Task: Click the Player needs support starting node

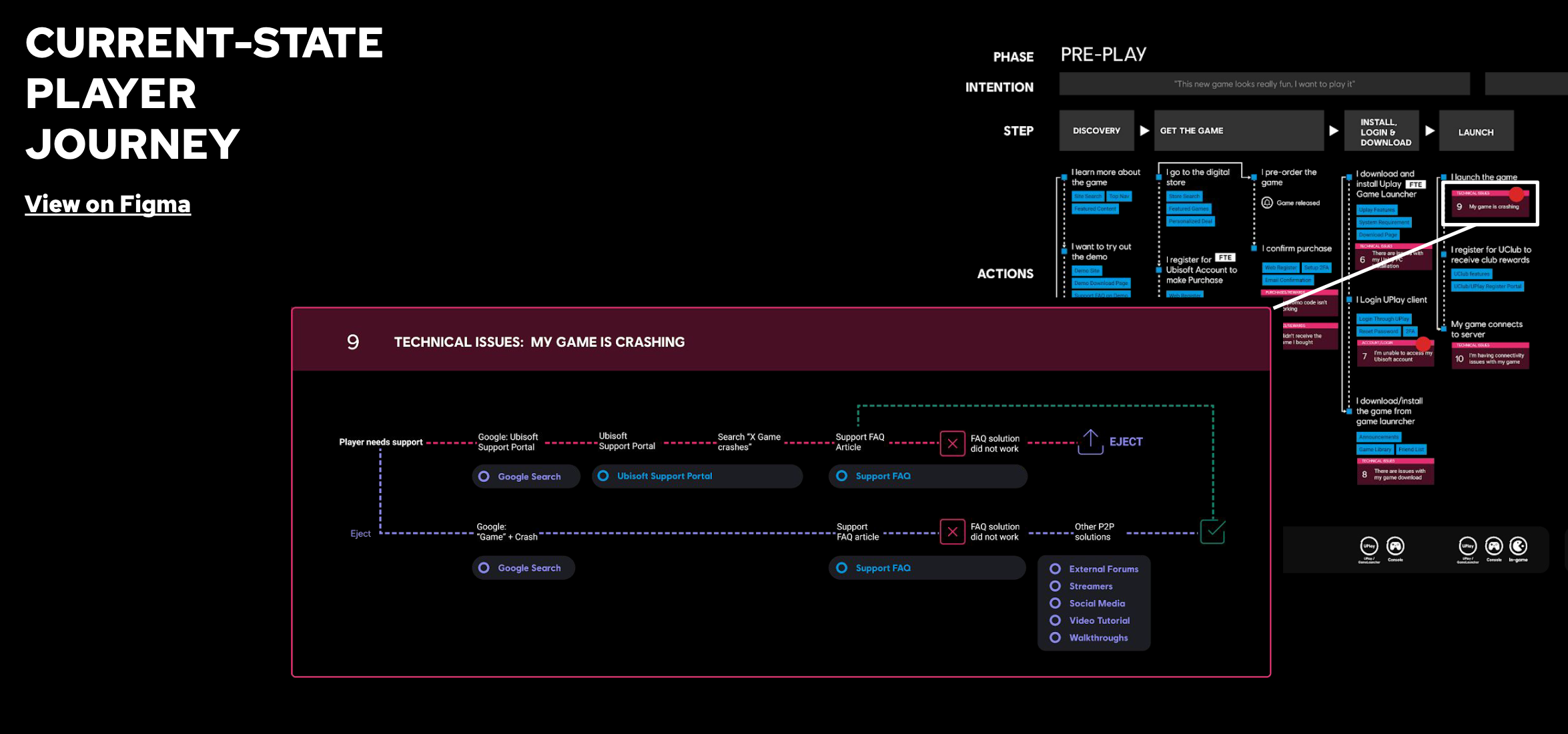Action: tap(381, 442)
